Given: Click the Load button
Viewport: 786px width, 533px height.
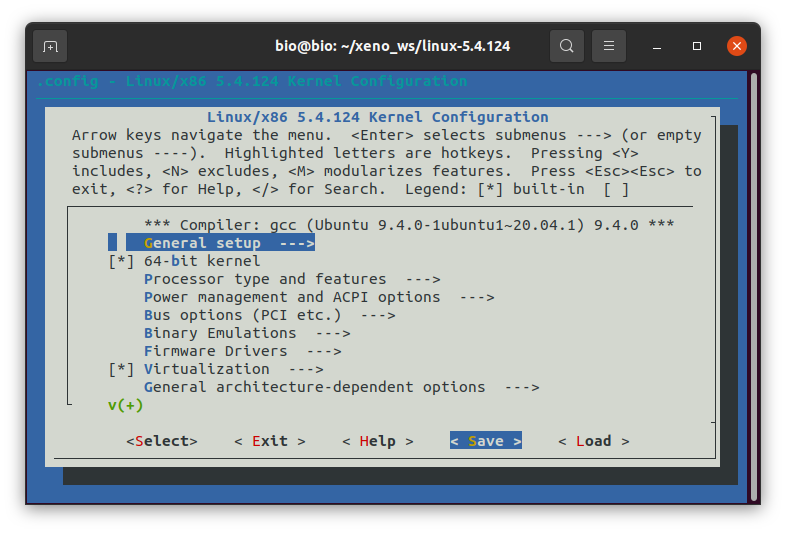Looking at the screenshot, I should 594,441.
